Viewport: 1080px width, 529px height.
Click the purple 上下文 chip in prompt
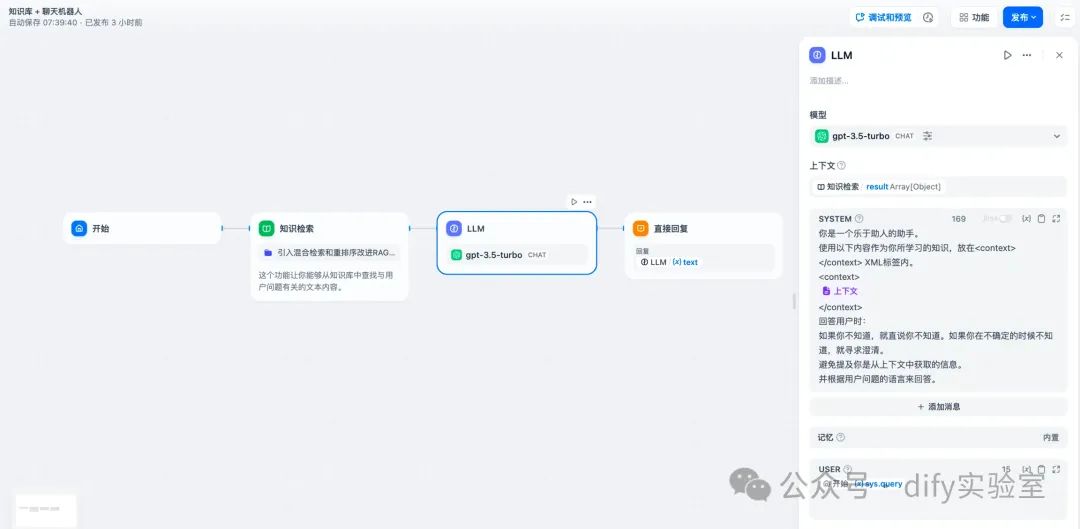coord(840,291)
